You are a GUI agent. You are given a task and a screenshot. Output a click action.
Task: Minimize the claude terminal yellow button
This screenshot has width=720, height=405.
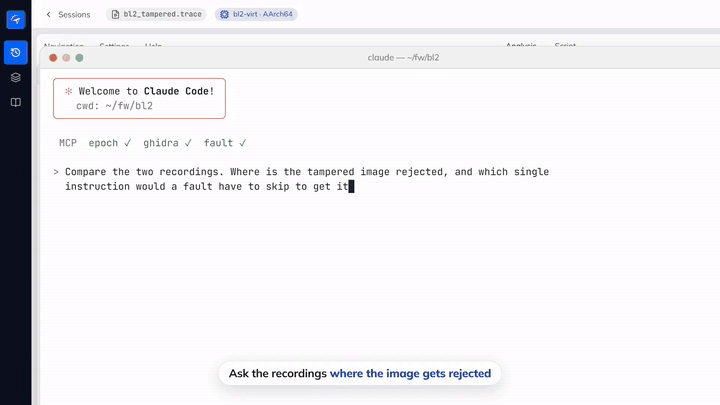click(66, 58)
